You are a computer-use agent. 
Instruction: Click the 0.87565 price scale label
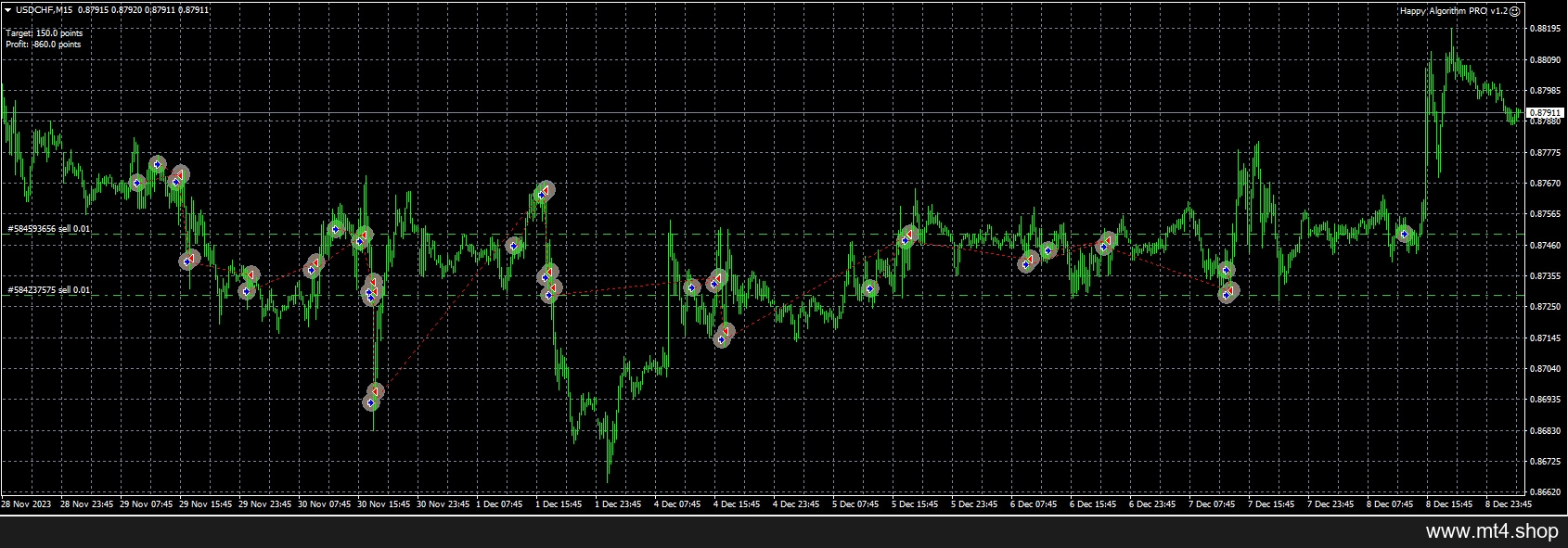[1544, 214]
